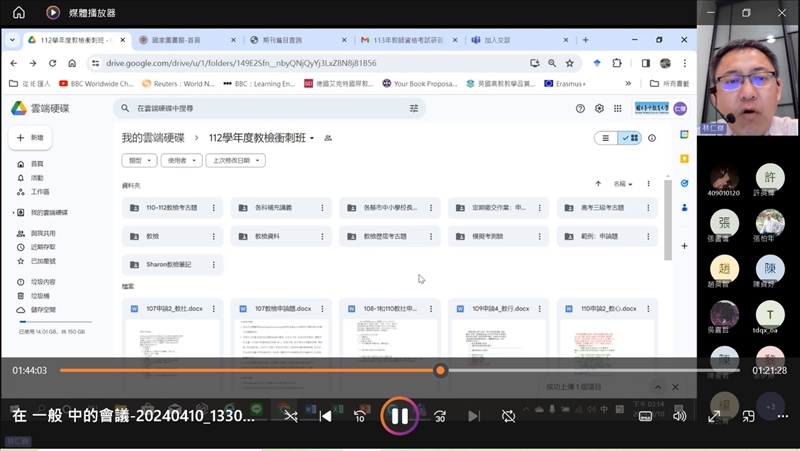Image resolution: width=800 pixels, height=451 pixels.
Task: Switch Drive to list view layout
Action: click(x=605, y=138)
